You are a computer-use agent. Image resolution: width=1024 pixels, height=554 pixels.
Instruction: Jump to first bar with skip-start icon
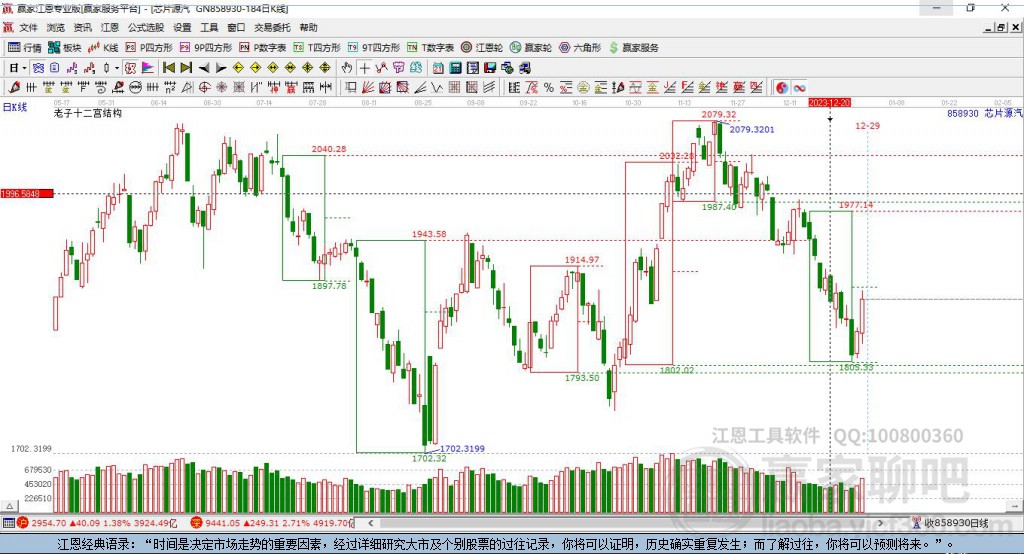168,67
